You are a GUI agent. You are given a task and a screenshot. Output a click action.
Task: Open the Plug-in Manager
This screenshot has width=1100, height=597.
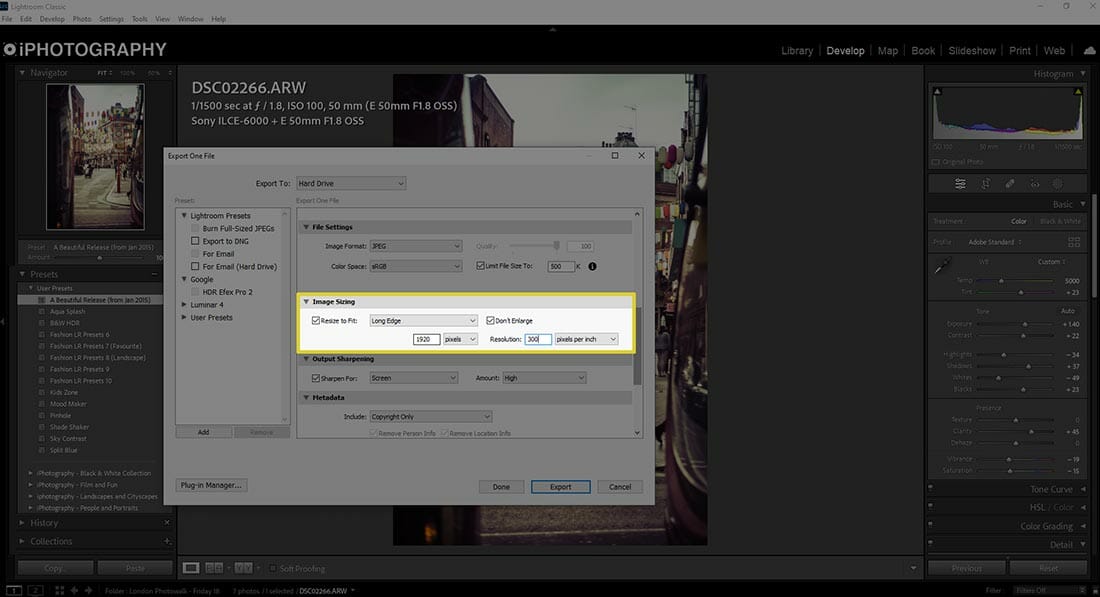[211, 485]
